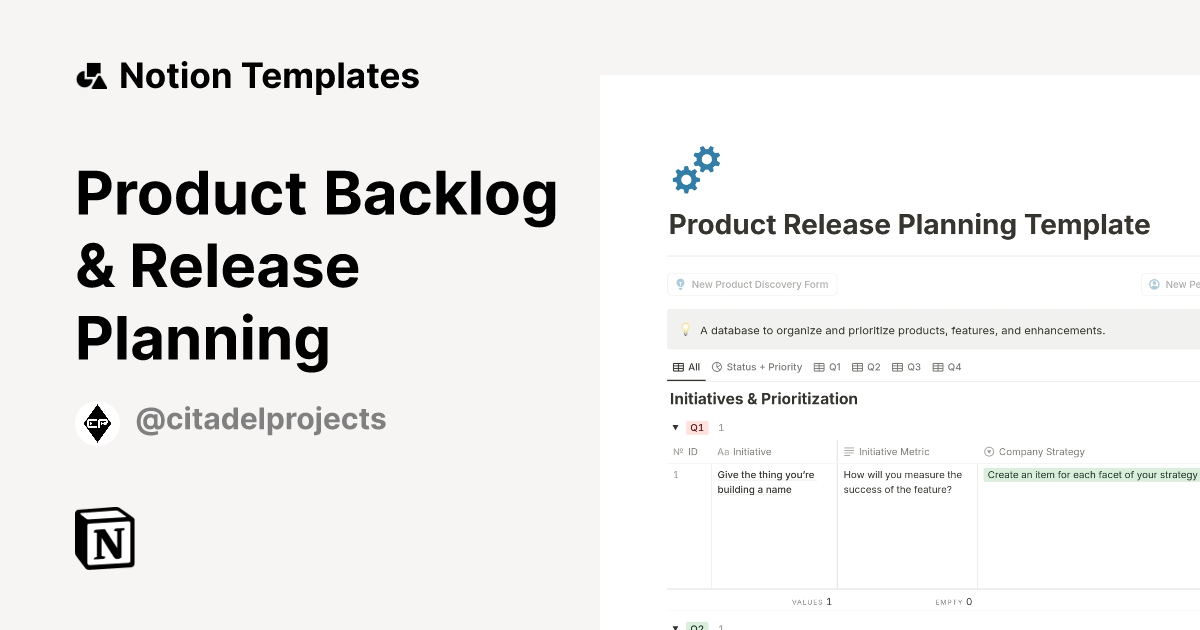Click the clock icon on Status + Priority view
This screenshot has height=630, width=1200.
pos(716,366)
